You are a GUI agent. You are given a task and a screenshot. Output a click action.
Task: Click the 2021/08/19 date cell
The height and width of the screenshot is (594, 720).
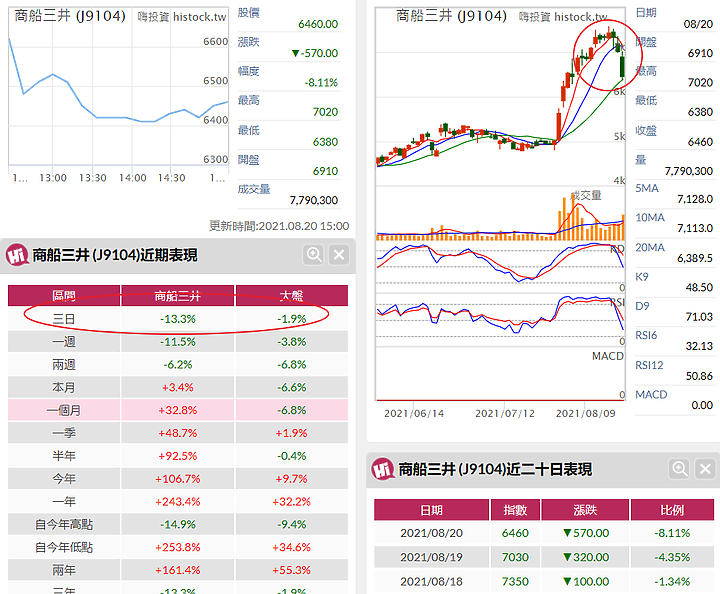[x=431, y=557]
